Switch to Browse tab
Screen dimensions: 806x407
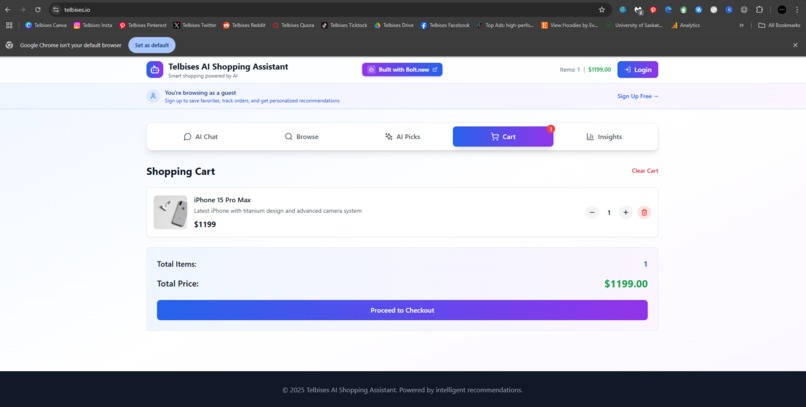(302, 137)
